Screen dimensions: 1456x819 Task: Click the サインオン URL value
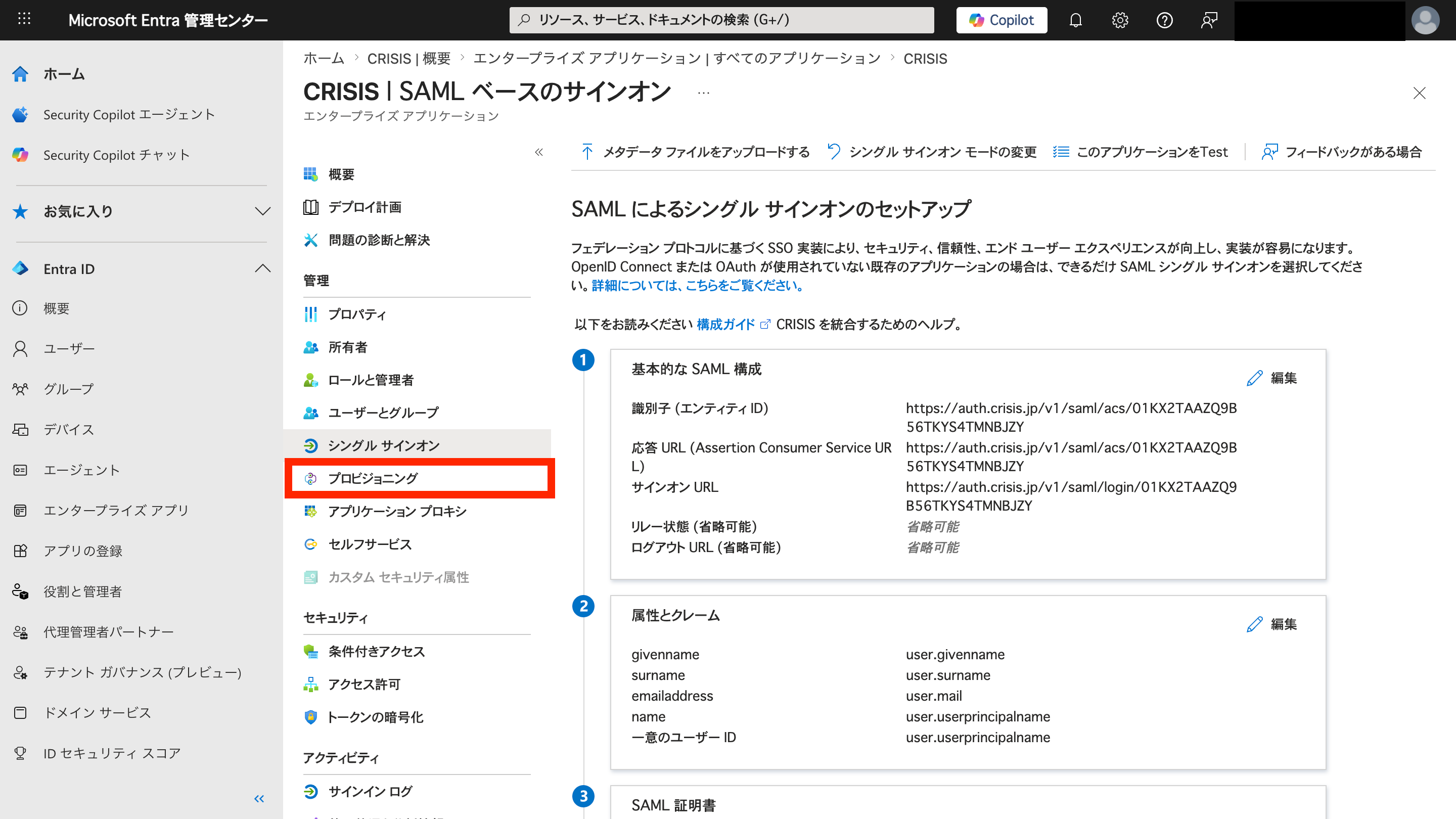pos(1071,496)
